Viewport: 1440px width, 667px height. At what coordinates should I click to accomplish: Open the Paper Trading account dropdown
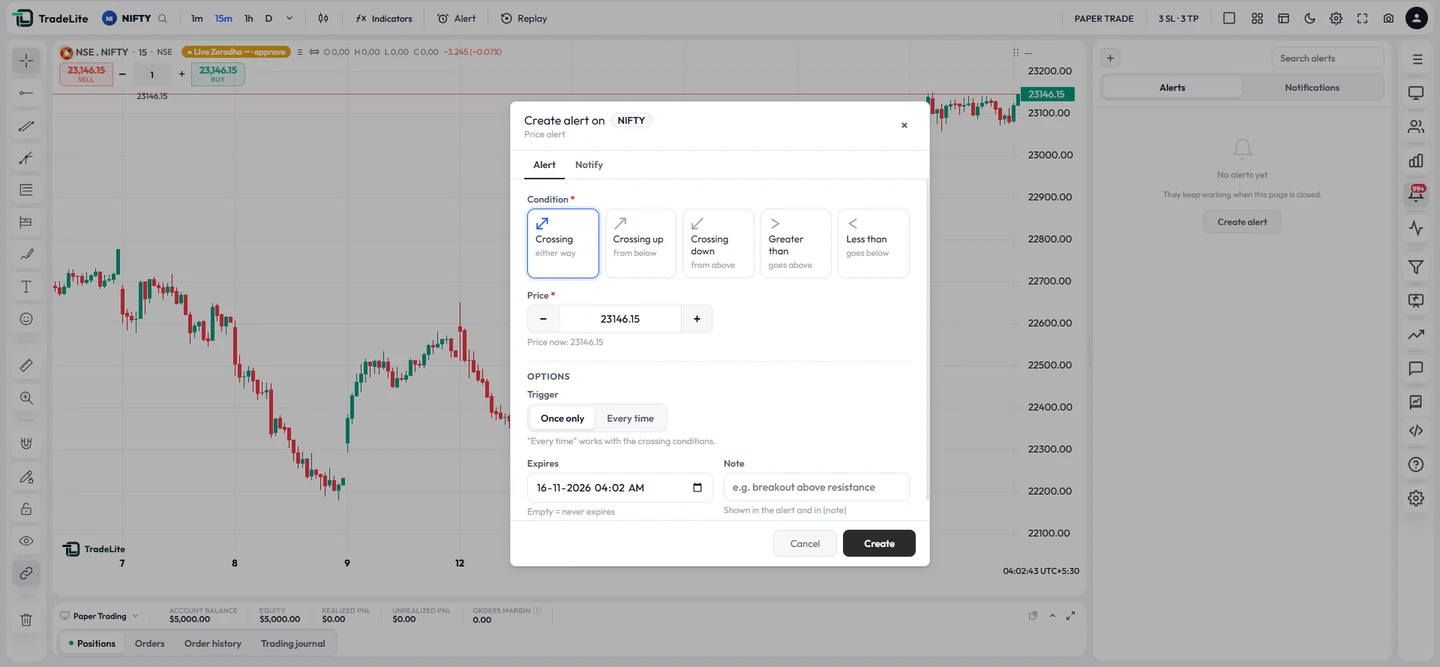pos(99,616)
